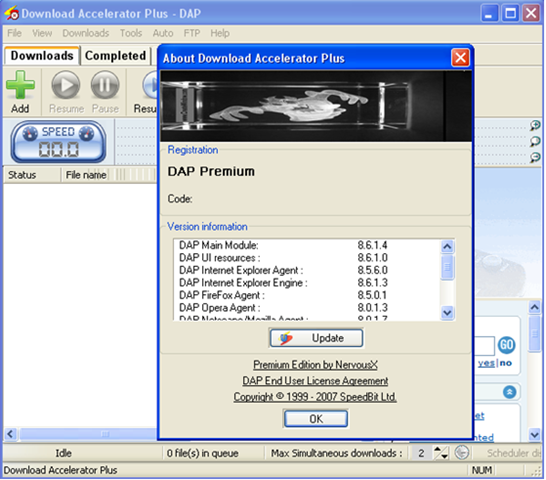546x480 pixels.
Task: Click the Scheduler status bar entry
Action: pos(514,453)
